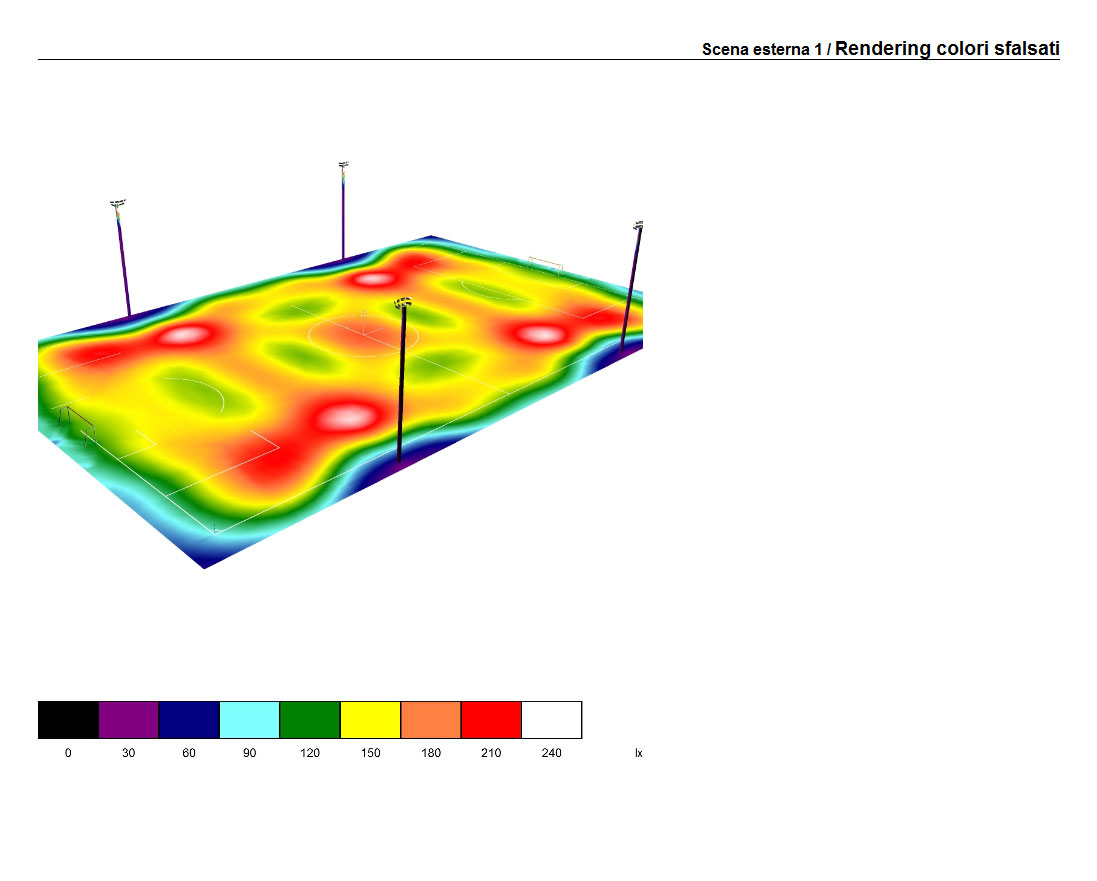This screenshot has width=1097, height=881.
Task: Click the floodlight atop the front center pole
Action: 403,302
